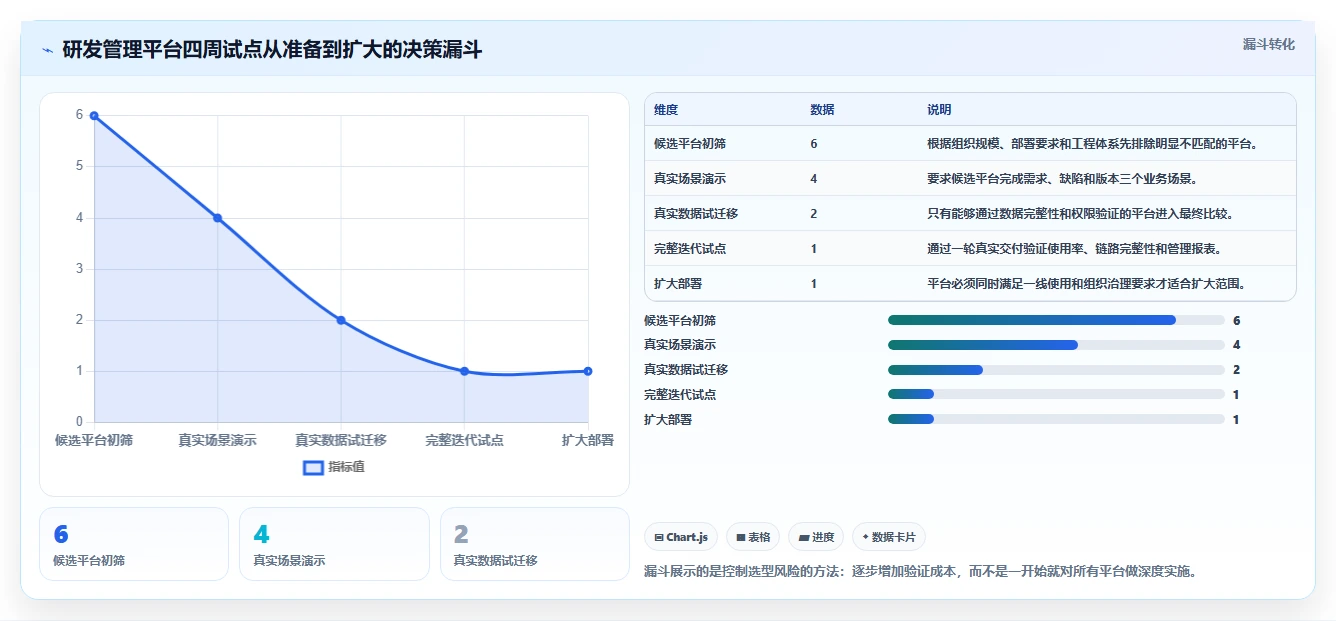
Task: Click the 真实场景演示 progress bar
Action: tap(1056, 345)
